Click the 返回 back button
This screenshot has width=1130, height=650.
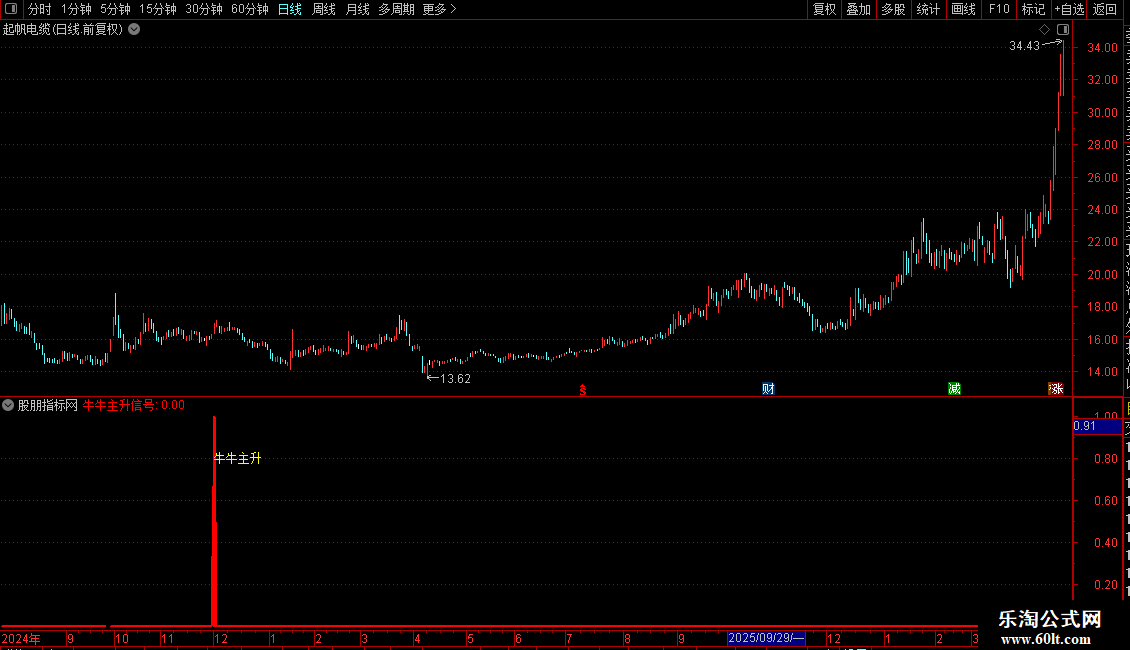pyautogui.click(x=1105, y=9)
